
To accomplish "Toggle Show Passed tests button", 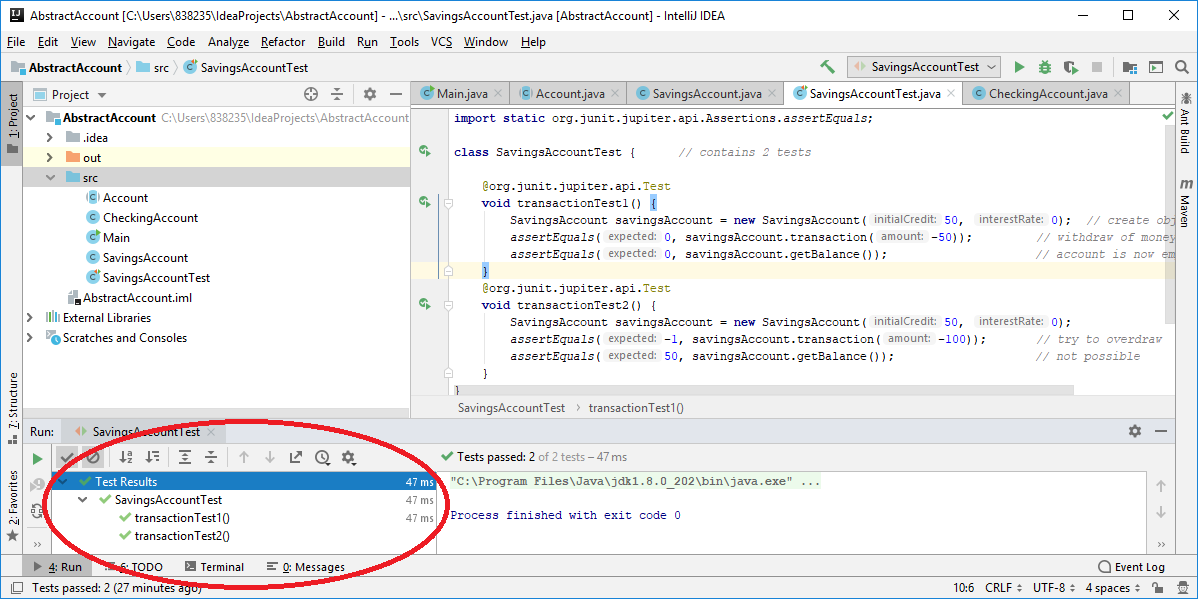I will 67,458.
